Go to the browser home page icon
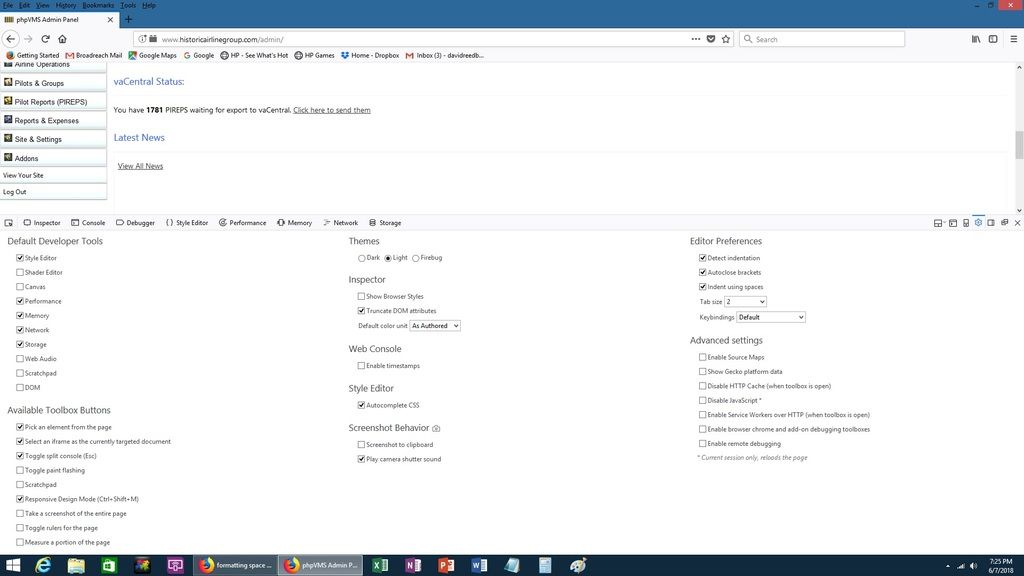Screen dimensions: 1024x576 [62, 39]
